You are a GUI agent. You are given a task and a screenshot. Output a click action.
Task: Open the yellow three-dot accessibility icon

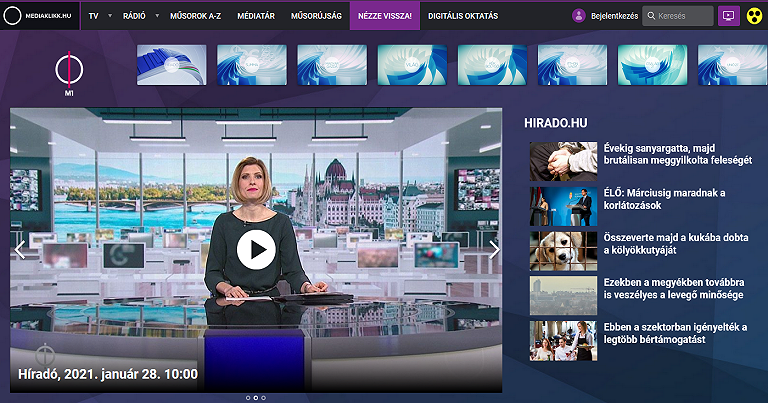(x=755, y=16)
